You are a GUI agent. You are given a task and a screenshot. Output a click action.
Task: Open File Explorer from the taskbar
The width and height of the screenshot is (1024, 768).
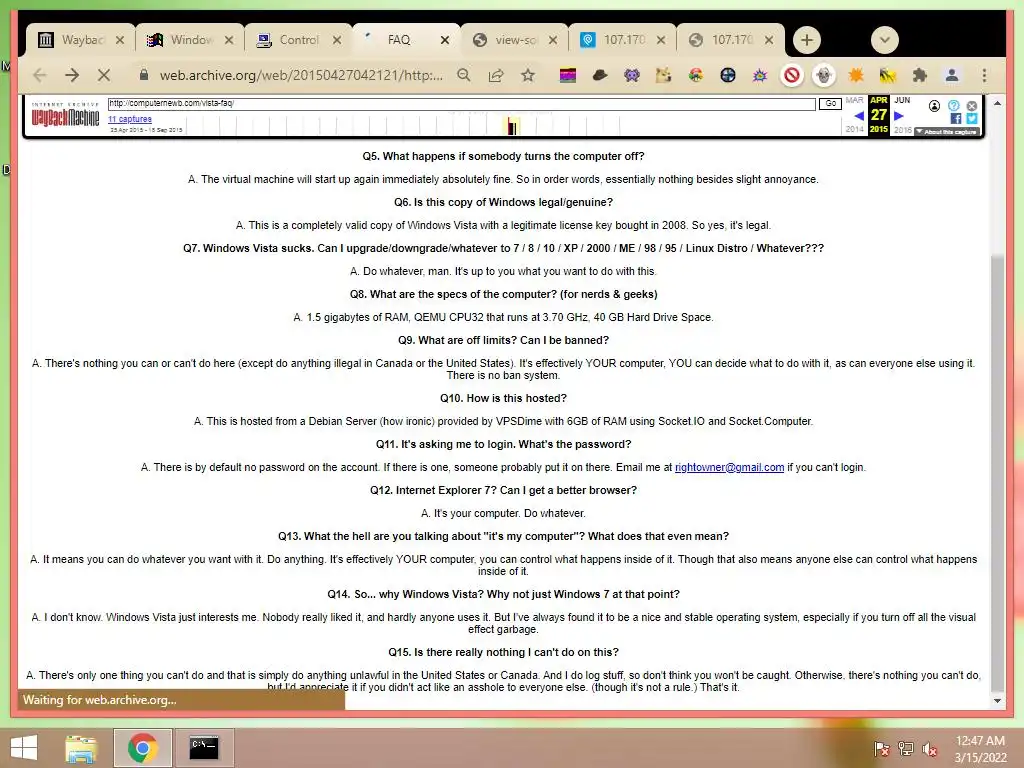pyautogui.click(x=81, y=748)
